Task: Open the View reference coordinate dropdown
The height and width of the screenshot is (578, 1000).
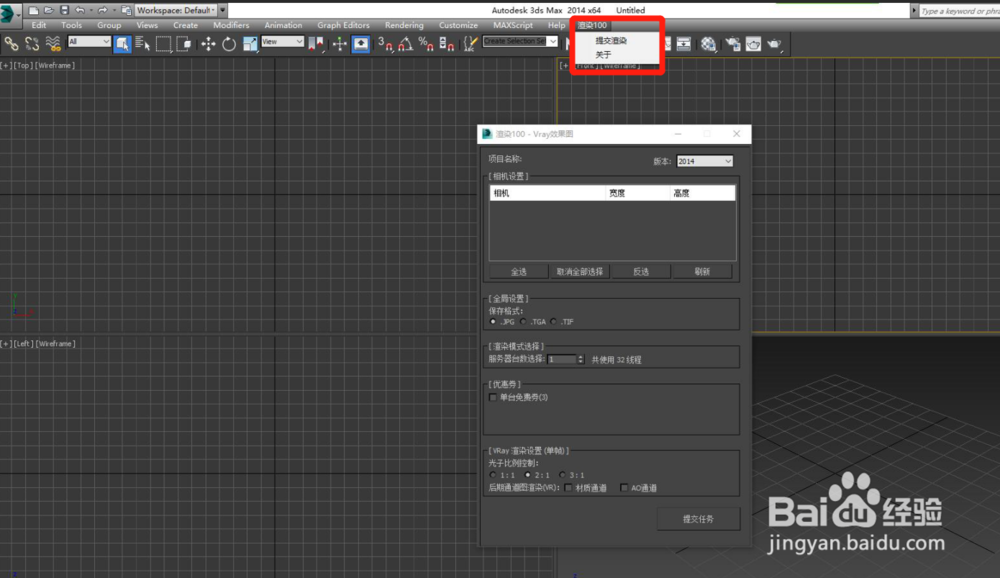Action: pyautogui.click(x=282, y=41)
